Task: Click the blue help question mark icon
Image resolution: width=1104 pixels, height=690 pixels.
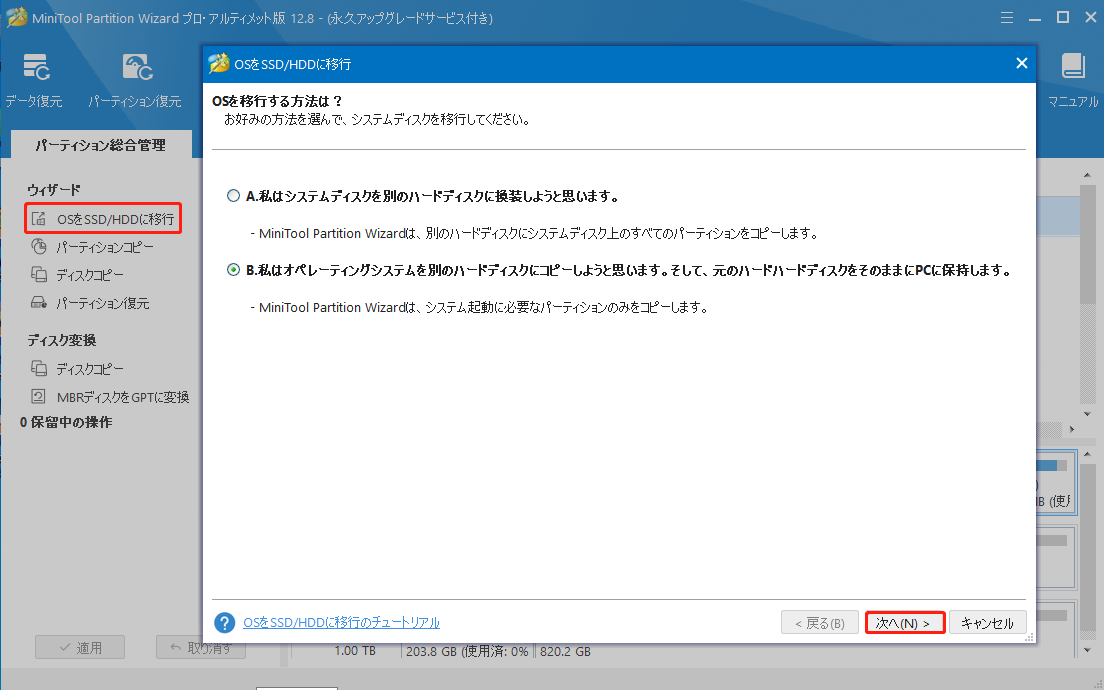Action: tap(225, 622)
